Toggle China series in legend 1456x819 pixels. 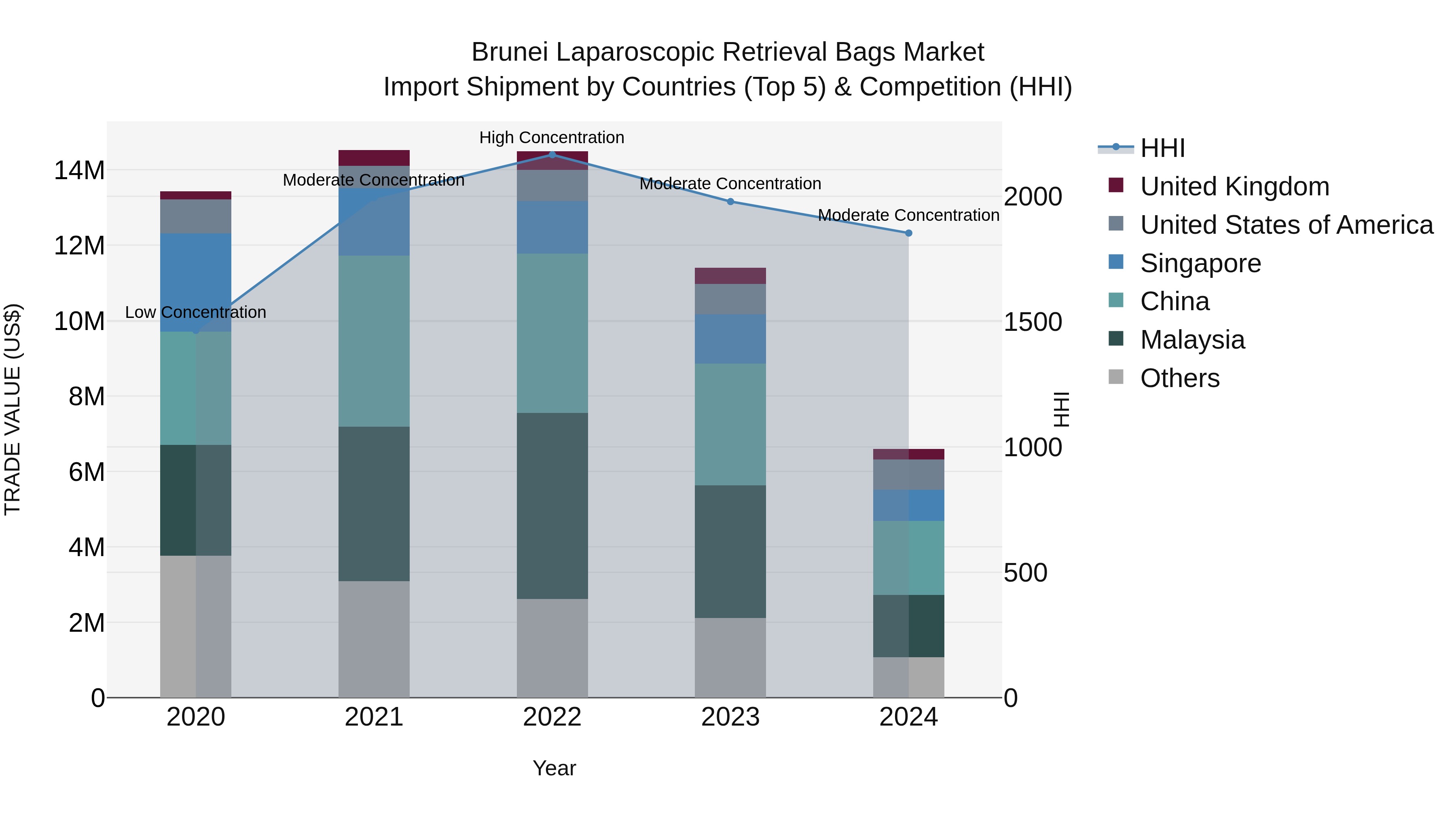click(1159, 301)
